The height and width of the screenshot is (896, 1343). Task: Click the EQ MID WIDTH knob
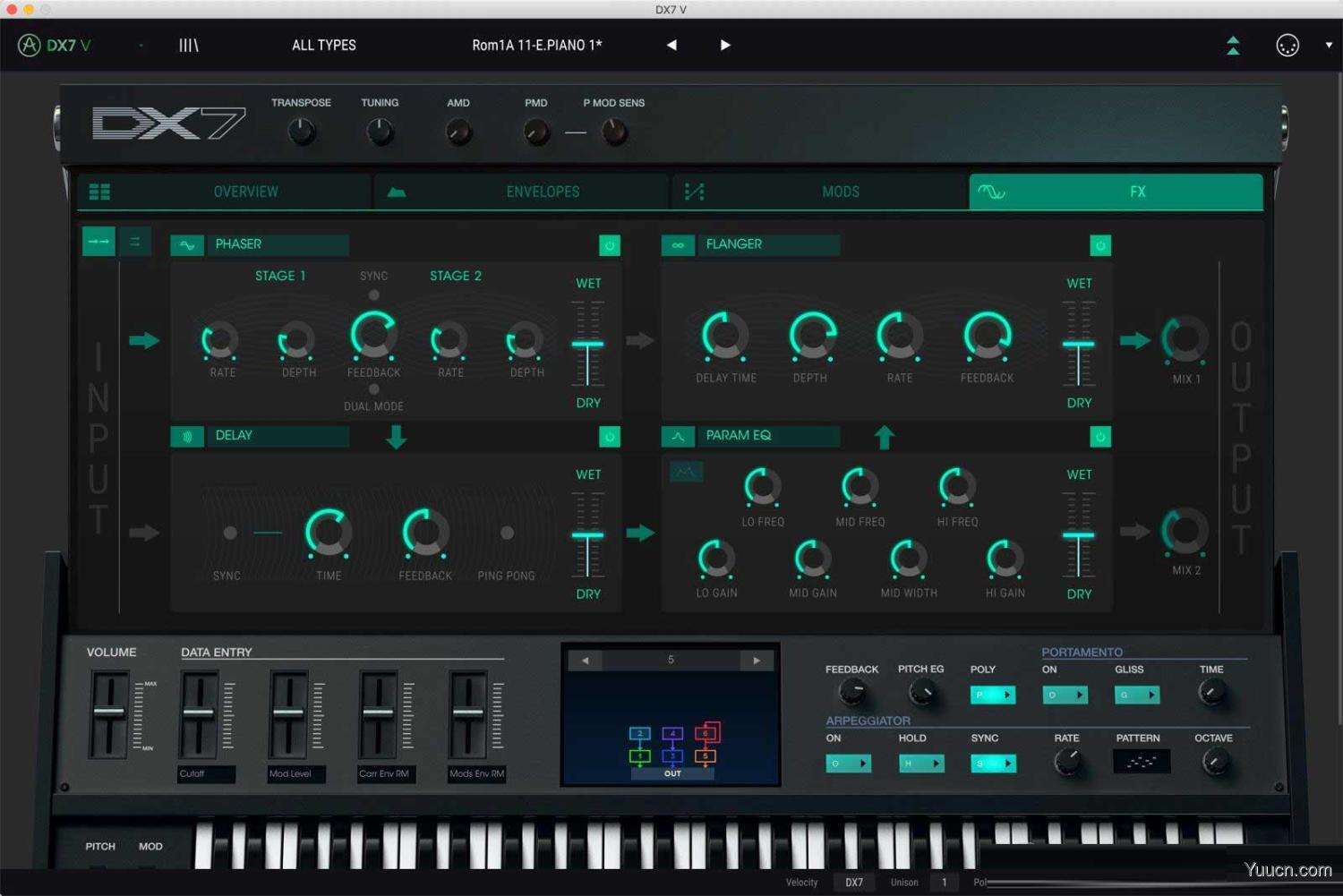tap(908, 559)
